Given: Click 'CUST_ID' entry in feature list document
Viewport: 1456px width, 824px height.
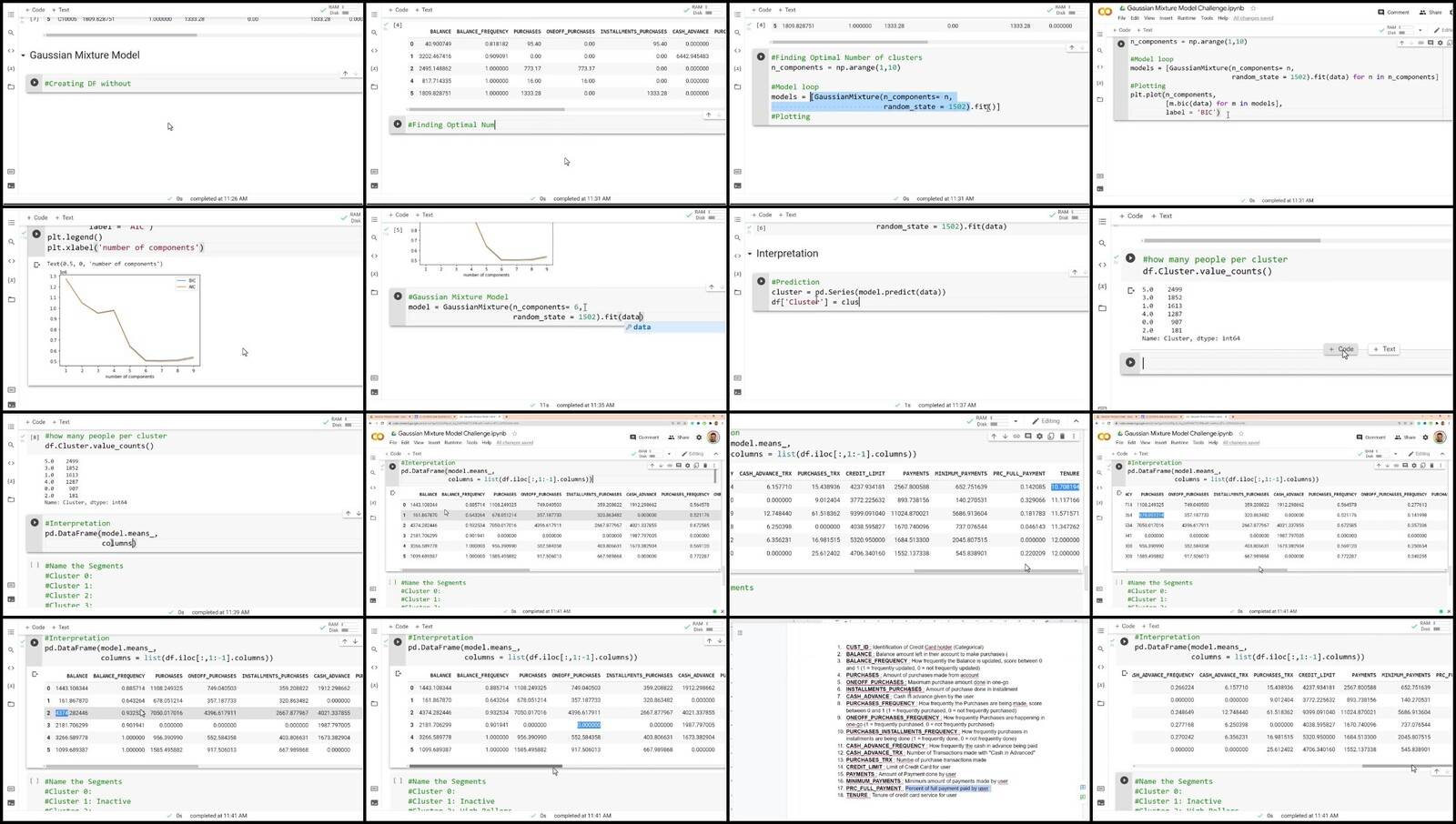Looking at the screenshot, I should [857, 647].
